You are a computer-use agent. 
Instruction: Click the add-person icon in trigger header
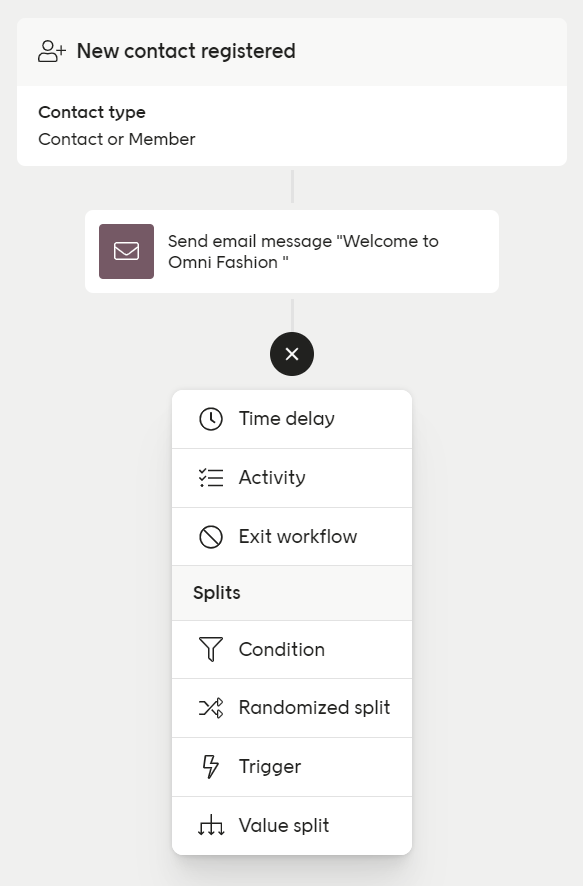51,51
